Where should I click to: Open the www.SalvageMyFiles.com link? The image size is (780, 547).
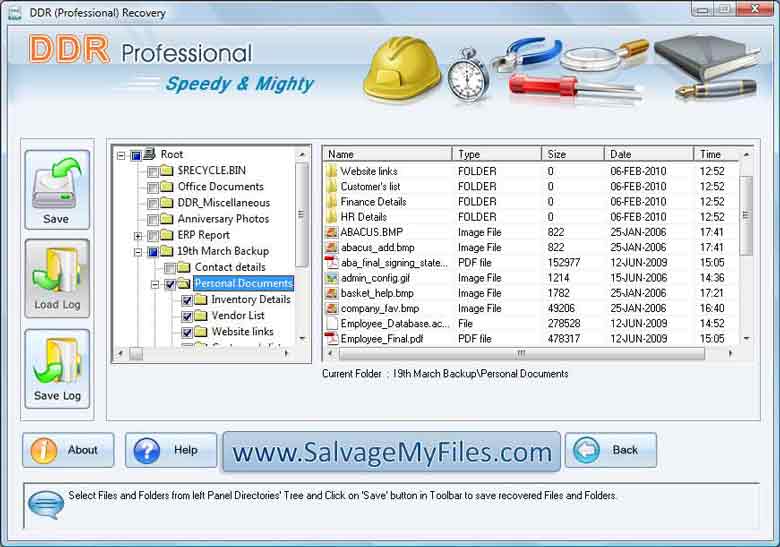click(x=391, y=452)
